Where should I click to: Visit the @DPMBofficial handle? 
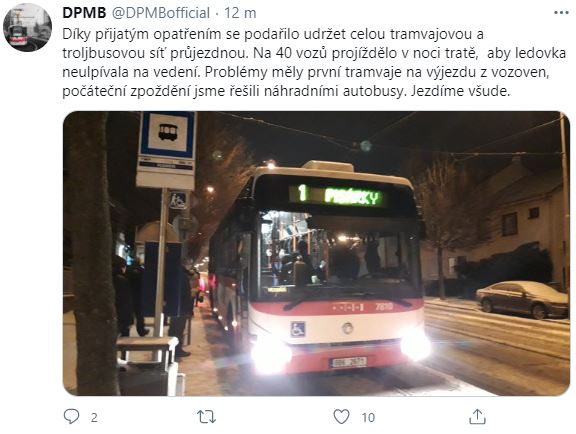[x=161, y=13]
